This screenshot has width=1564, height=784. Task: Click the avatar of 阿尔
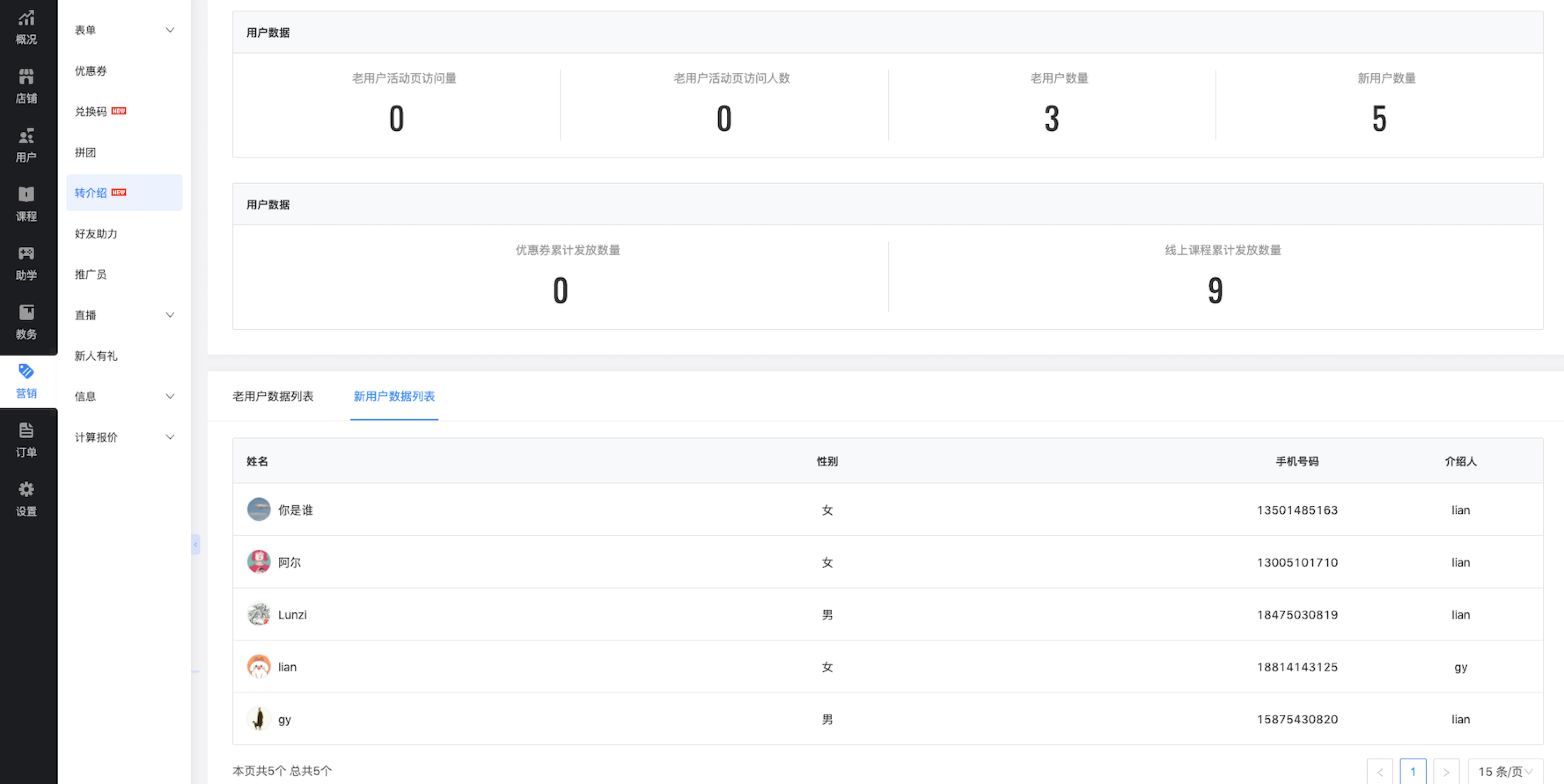[259, 562]
